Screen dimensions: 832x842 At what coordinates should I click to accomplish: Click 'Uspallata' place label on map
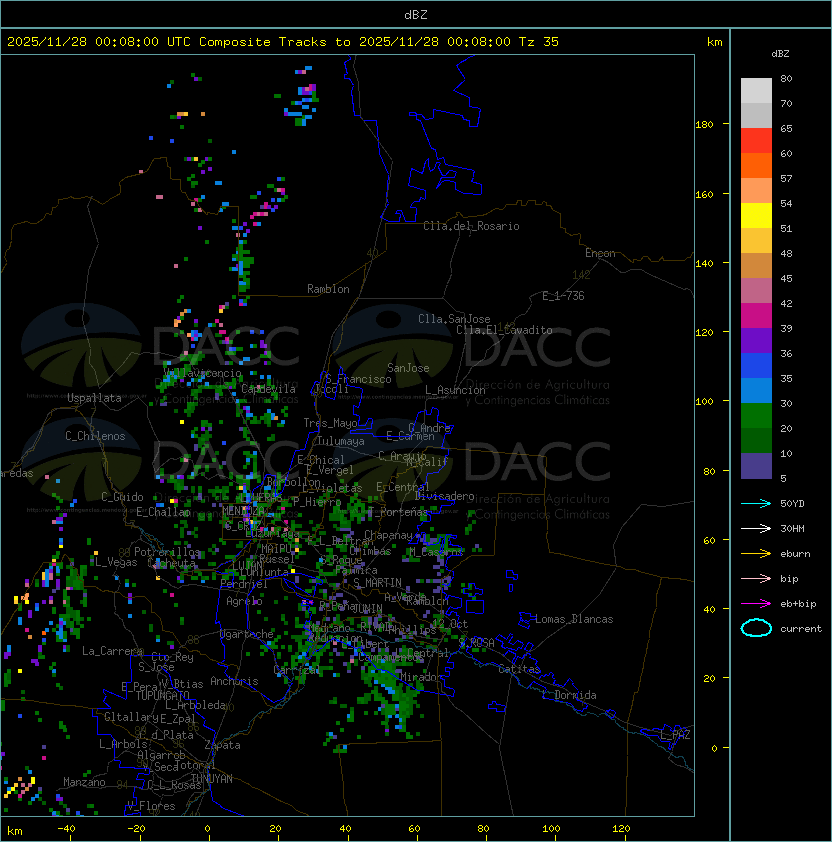click(x=94, y=398)
